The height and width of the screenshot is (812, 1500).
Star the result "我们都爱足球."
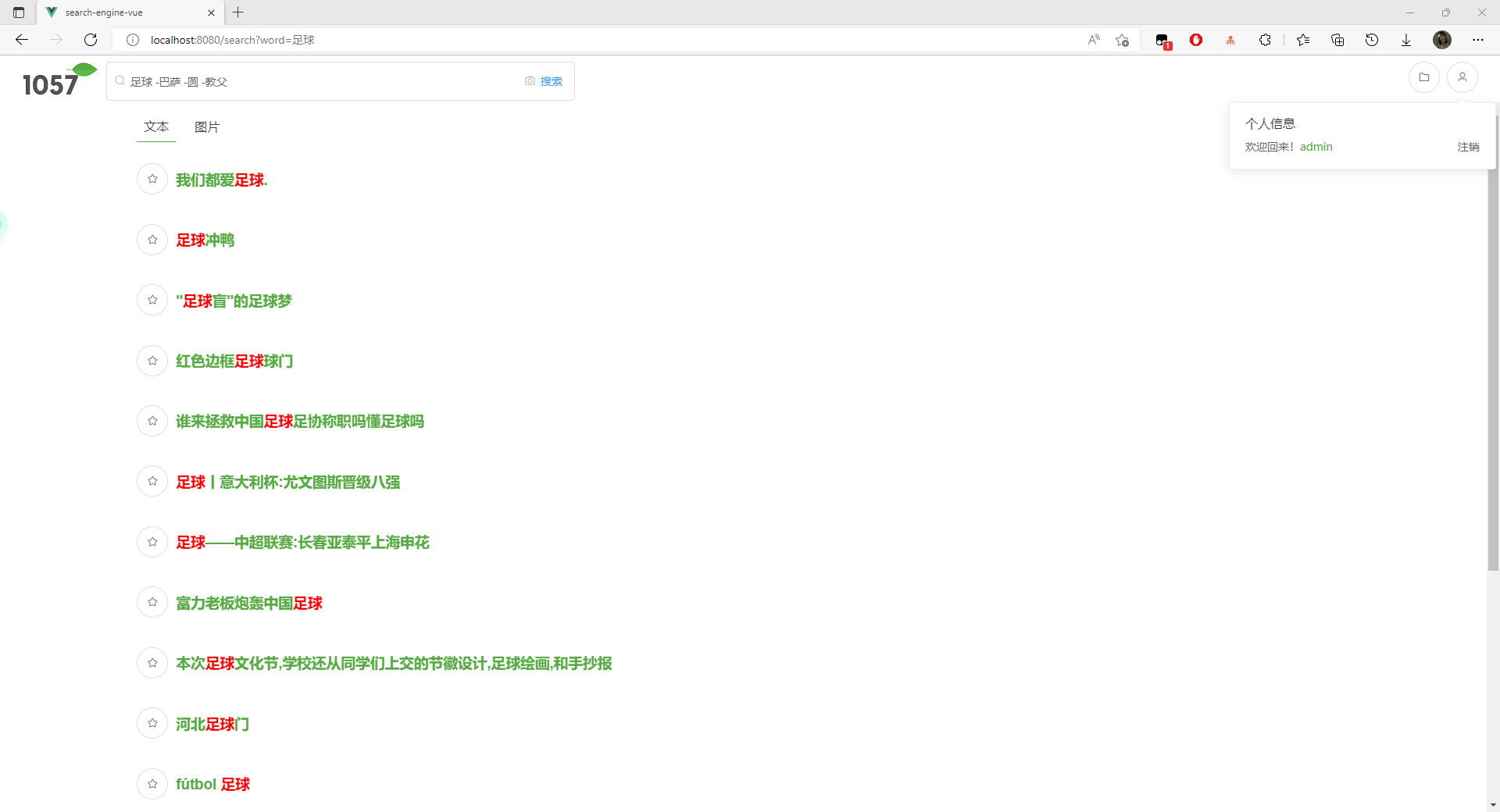(152, 180)
